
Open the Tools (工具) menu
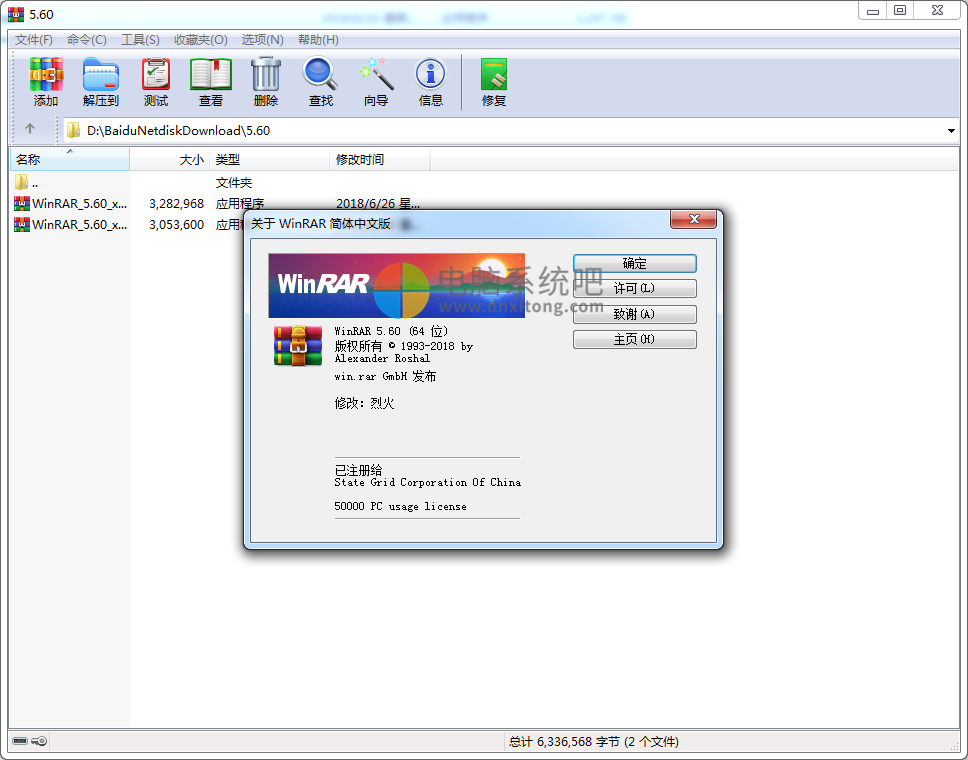point(140,40)
